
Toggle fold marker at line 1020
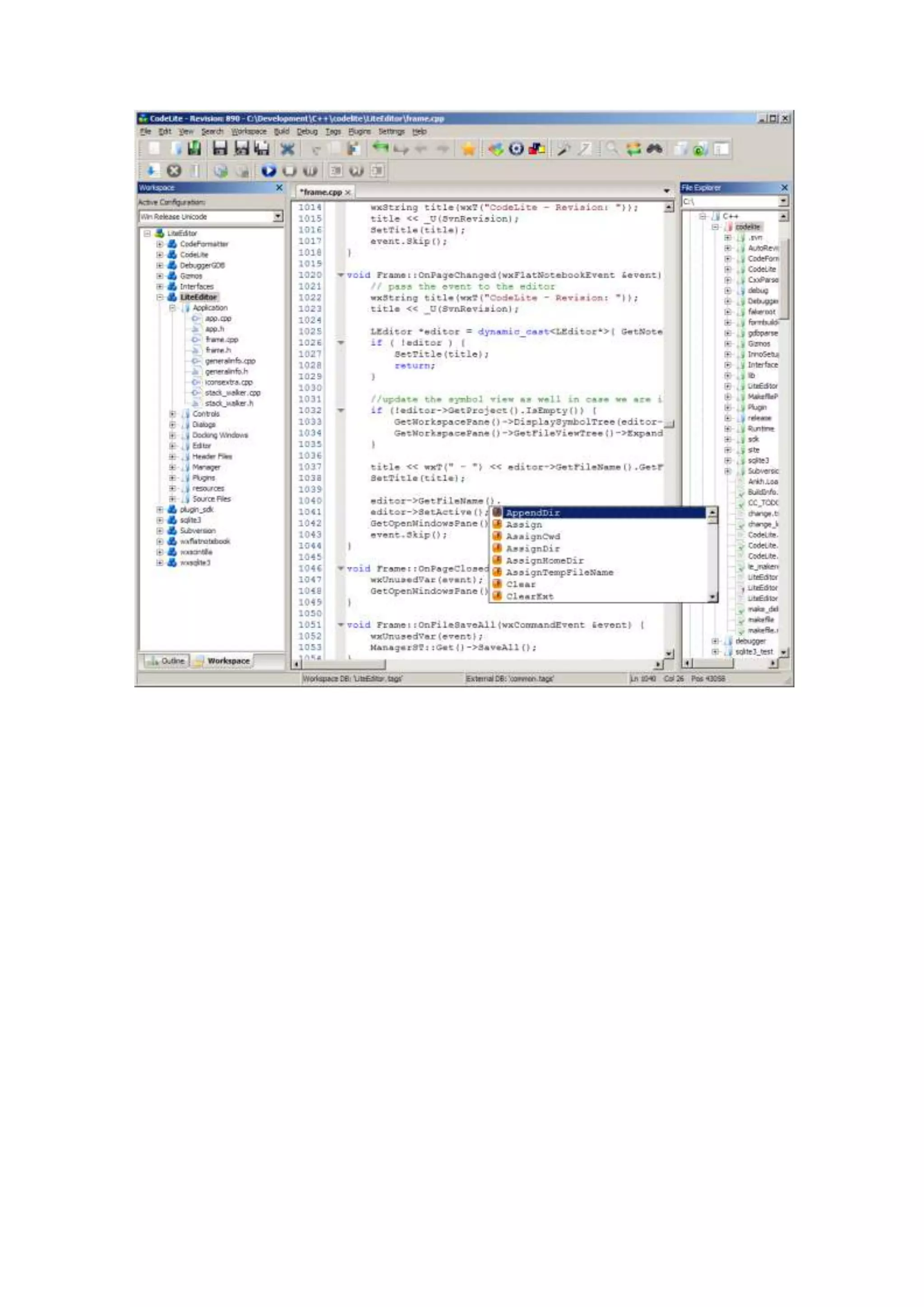341,275
